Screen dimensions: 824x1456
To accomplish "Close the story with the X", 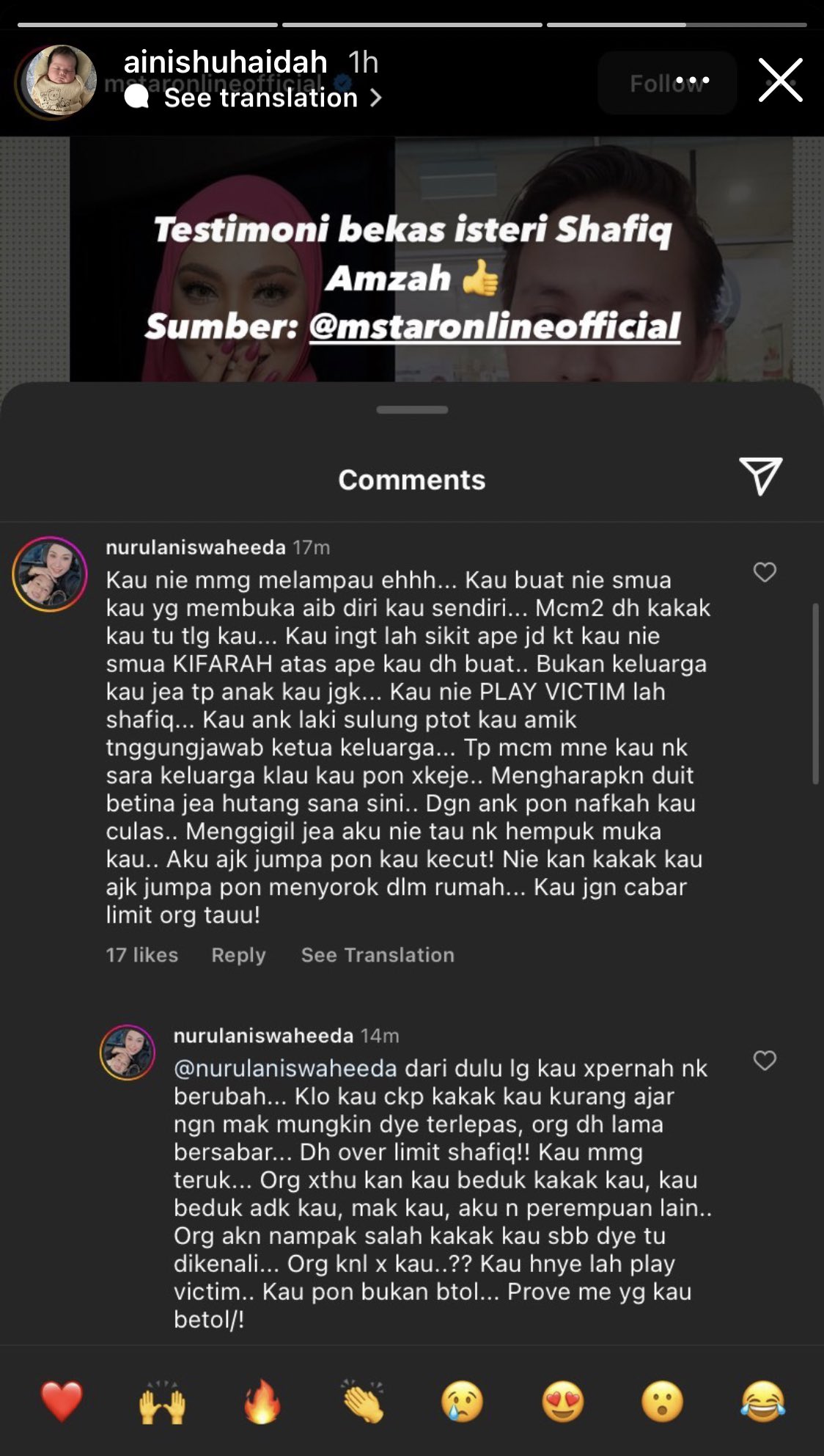I will tap(781, 80).
